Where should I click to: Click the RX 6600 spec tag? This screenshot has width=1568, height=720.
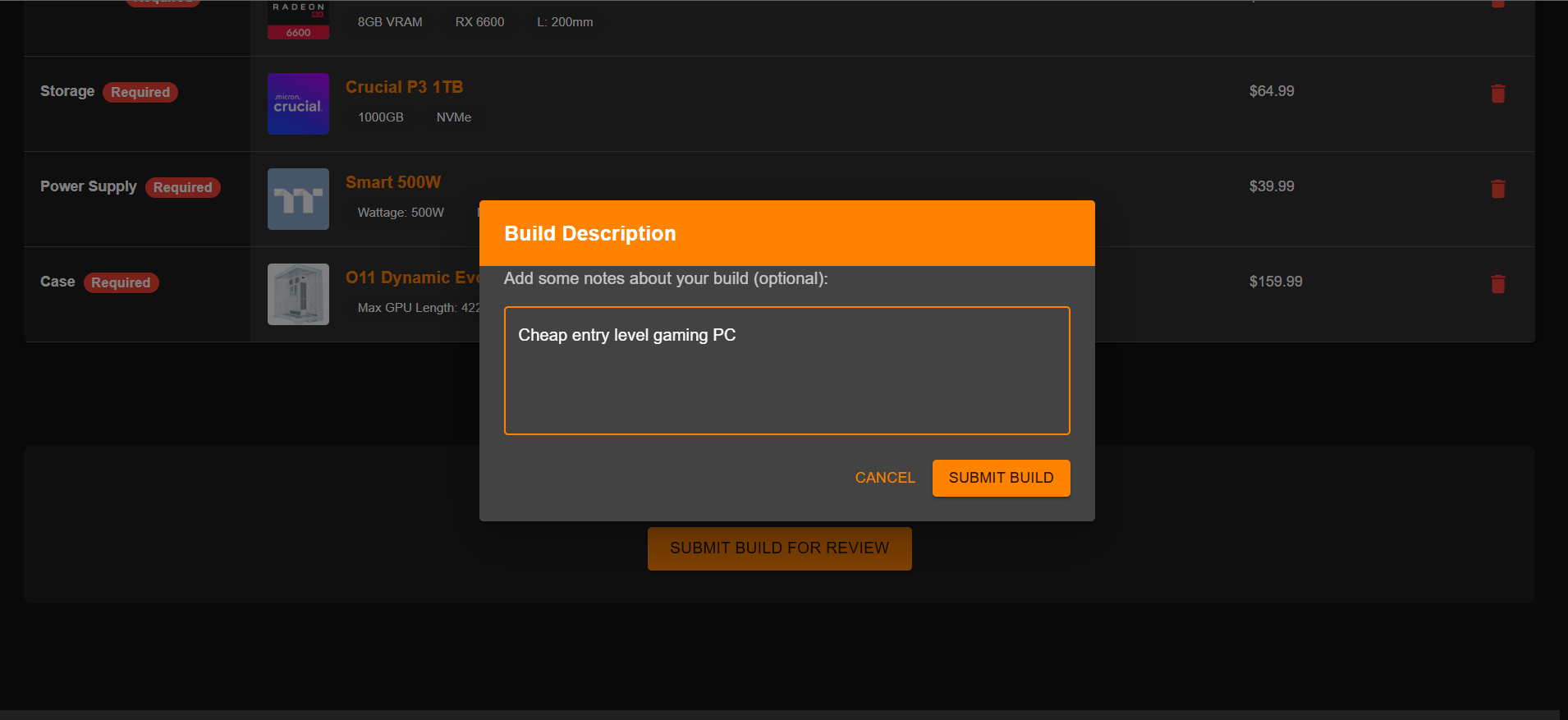point(479,22)
